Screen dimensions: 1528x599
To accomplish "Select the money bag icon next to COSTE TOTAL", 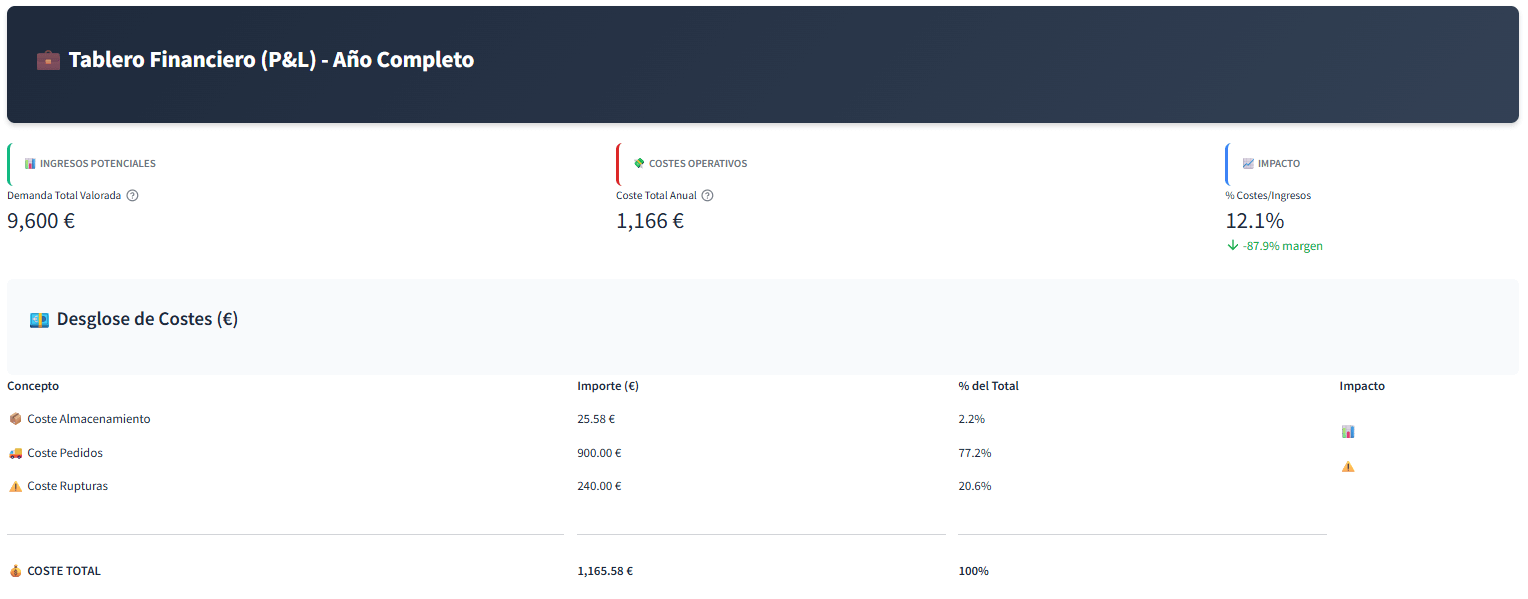I will click(15, 571).
